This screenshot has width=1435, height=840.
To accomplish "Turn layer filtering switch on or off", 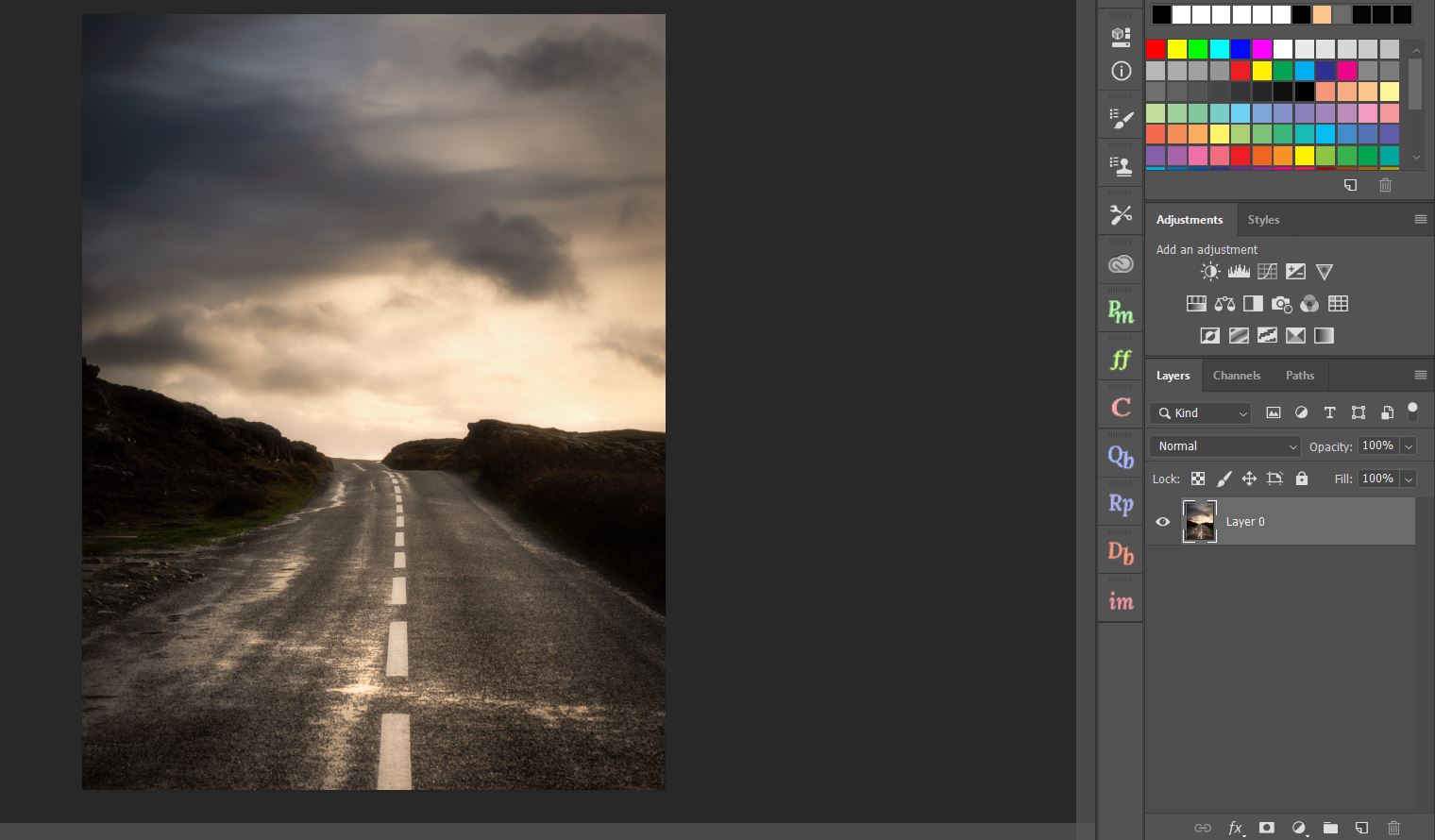I will coord(1412,412).
